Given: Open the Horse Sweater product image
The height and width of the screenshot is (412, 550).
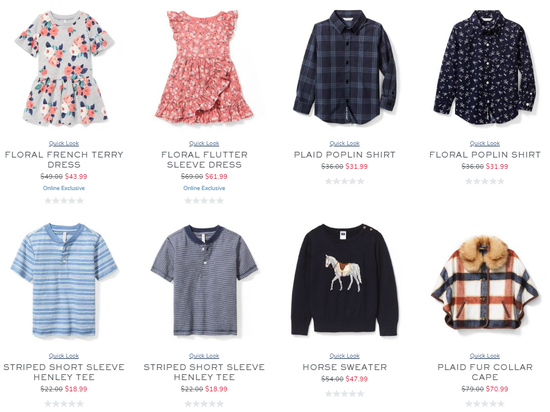Looking at the screenshot, I should click(x=344, y=279).
